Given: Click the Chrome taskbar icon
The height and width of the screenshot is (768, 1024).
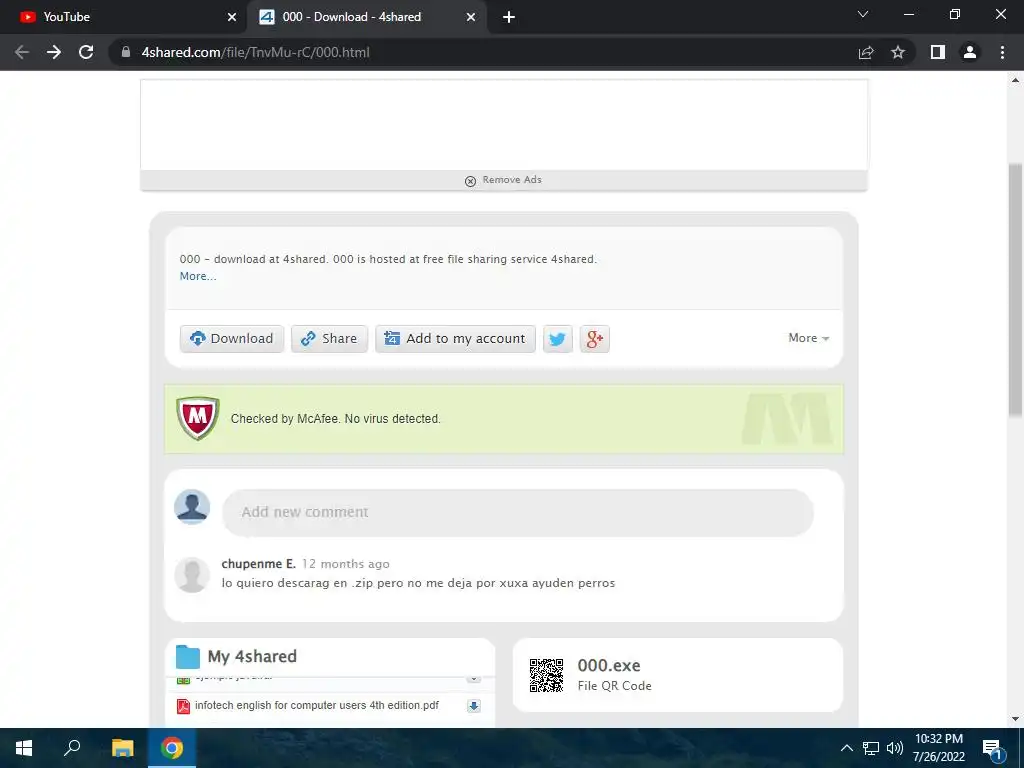Looking at the screenshot, I should coord(172,748).
